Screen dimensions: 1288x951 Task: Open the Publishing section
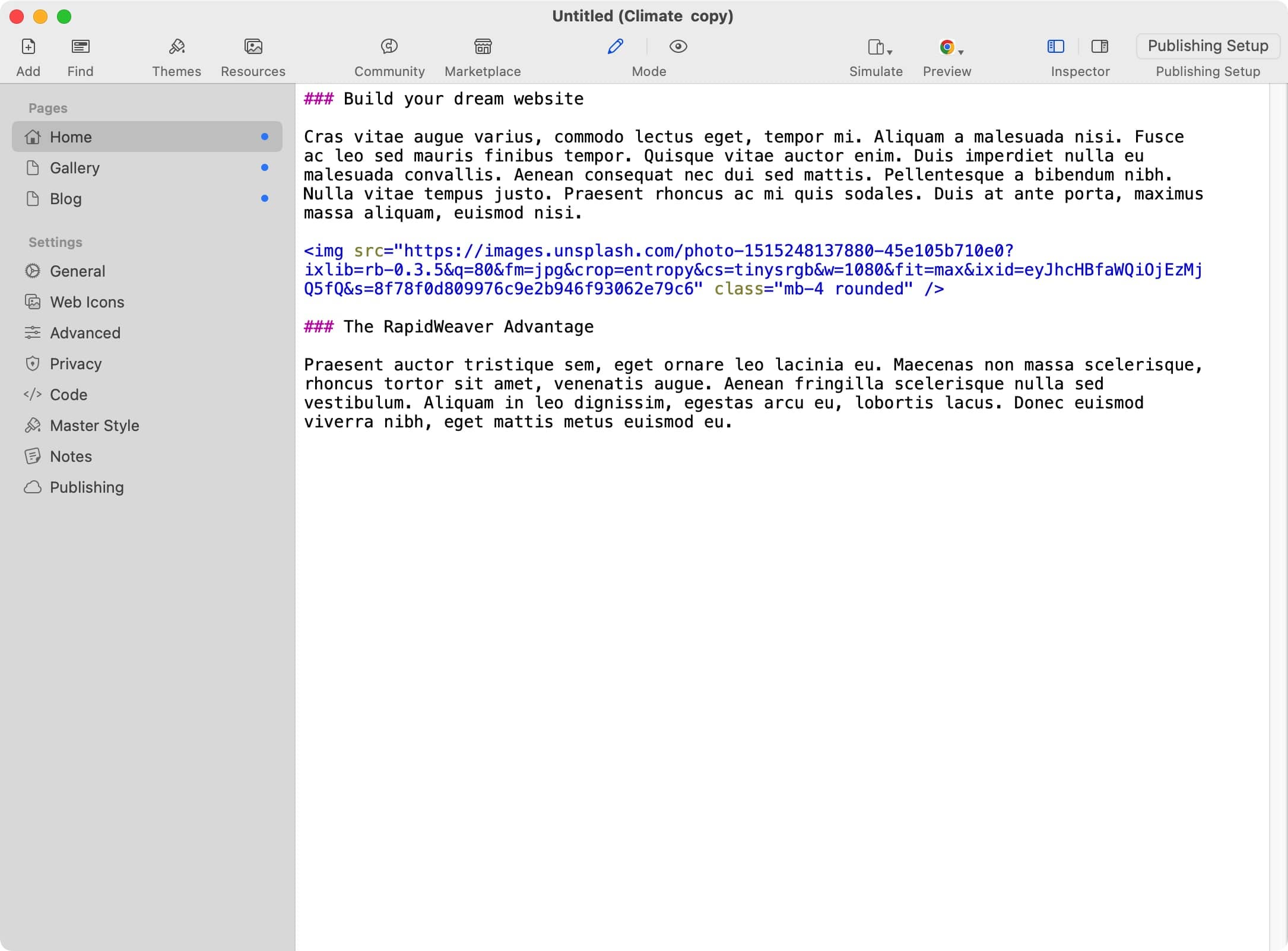[x=147, y=487]
